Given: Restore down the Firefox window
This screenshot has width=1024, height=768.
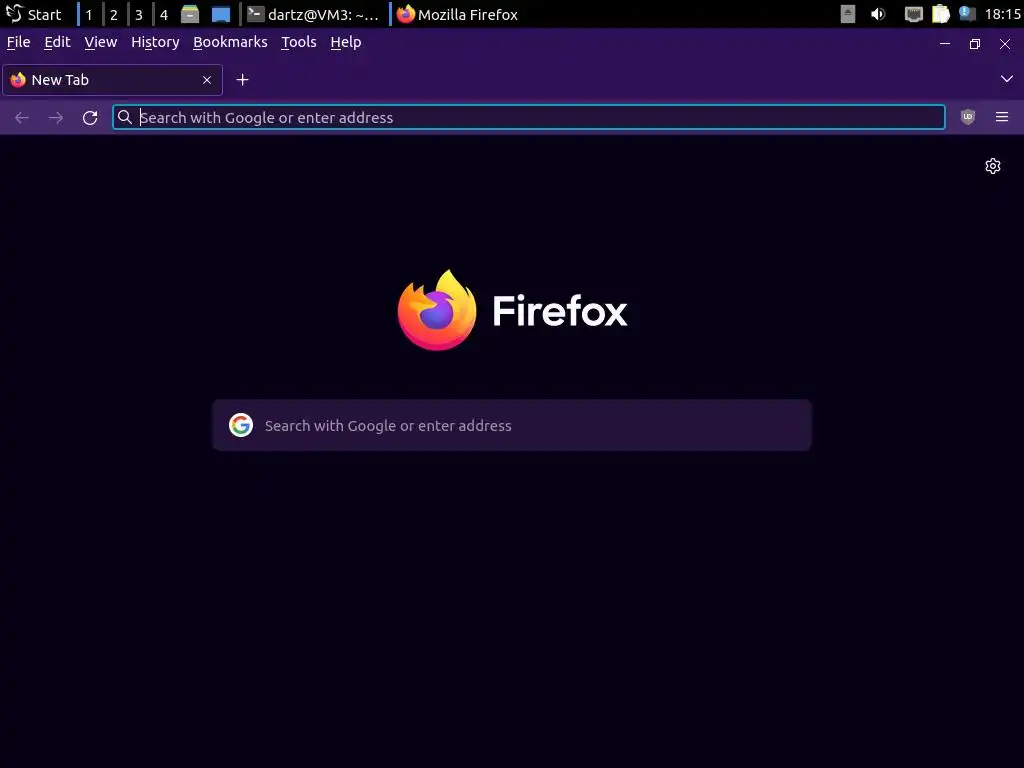Looking at the screenshot, I should point(975,44).
